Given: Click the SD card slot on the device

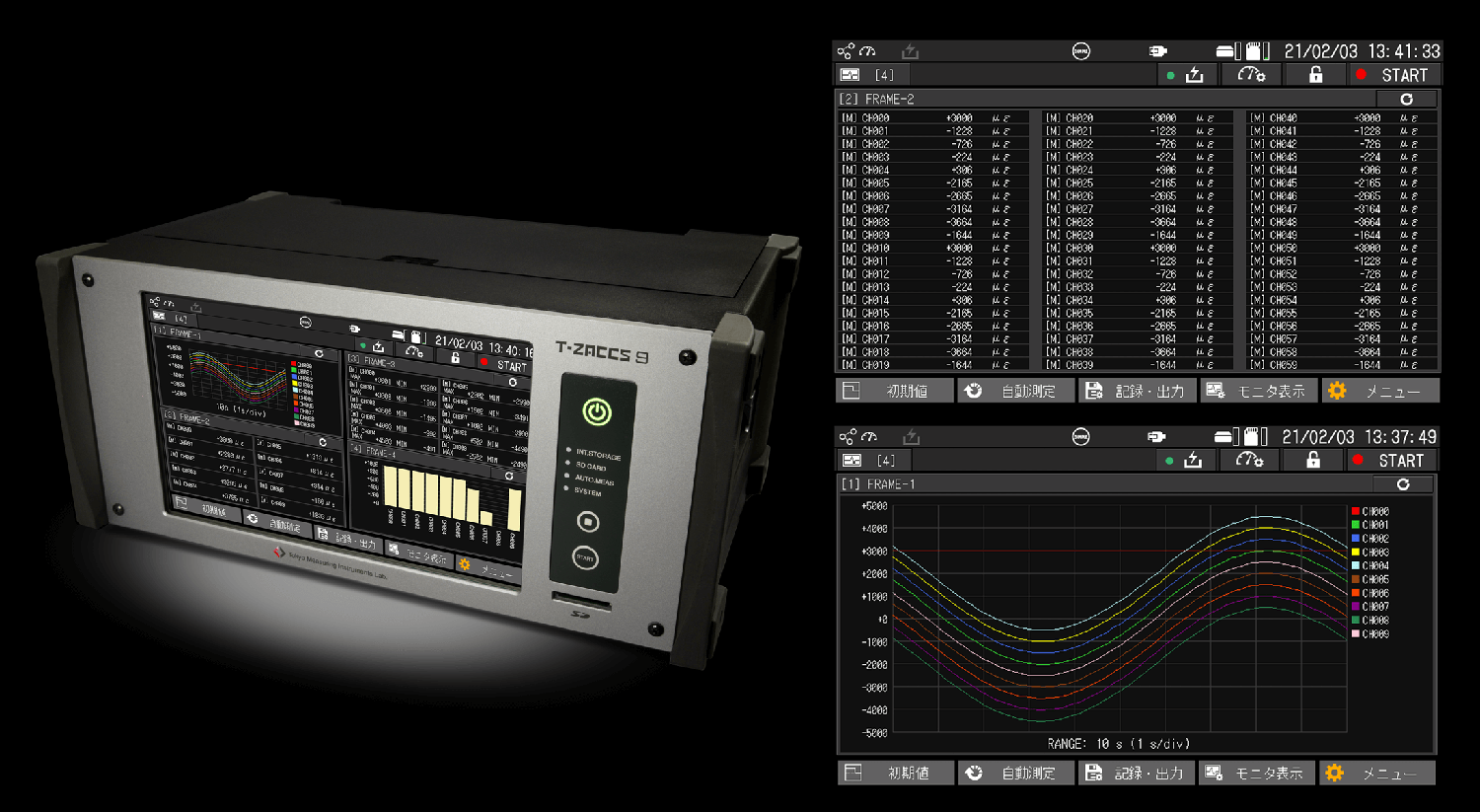Looking at the screenshot, I should click(581, 601).
